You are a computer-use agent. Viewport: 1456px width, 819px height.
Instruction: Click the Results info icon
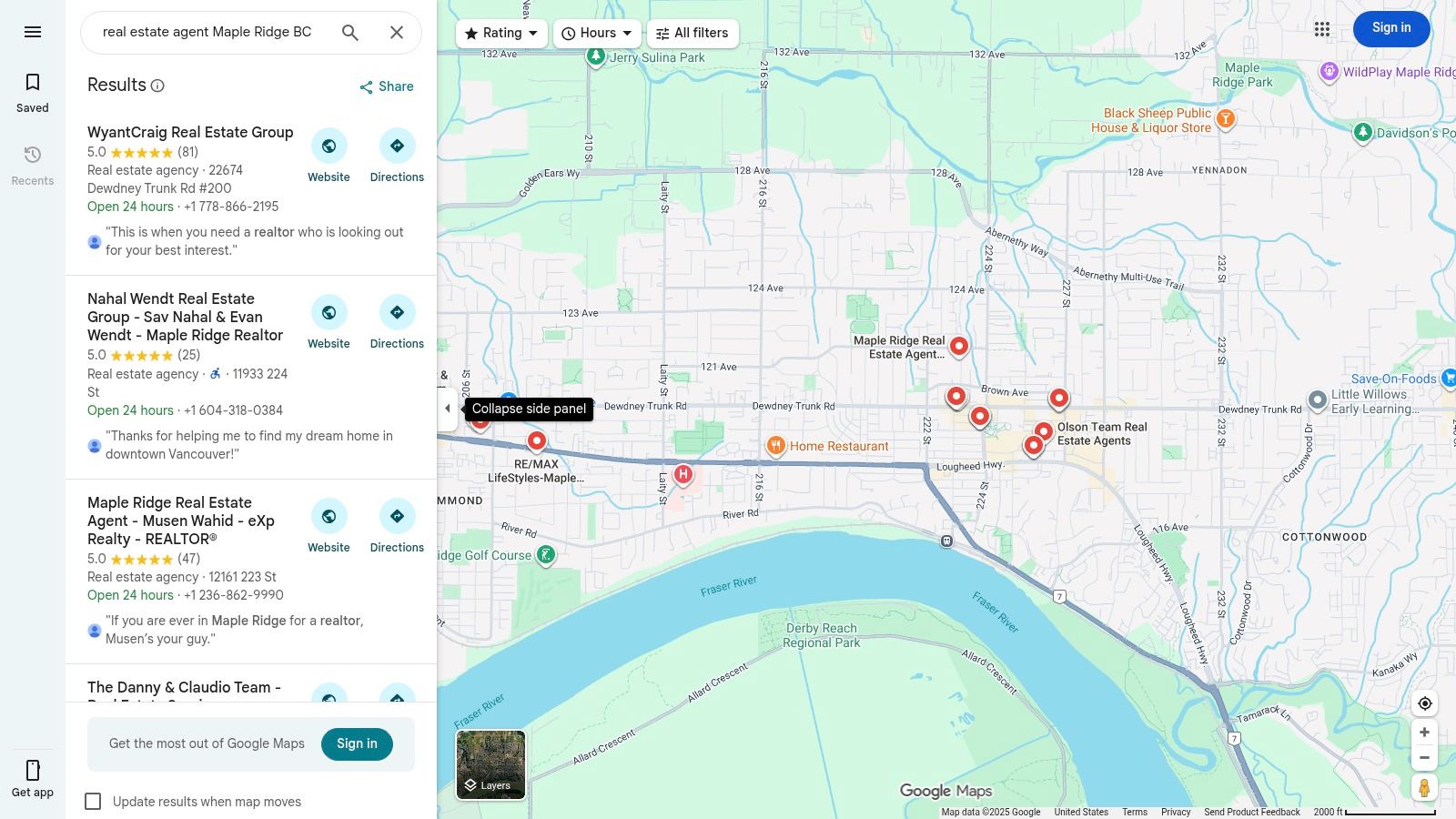coord(157,86)
